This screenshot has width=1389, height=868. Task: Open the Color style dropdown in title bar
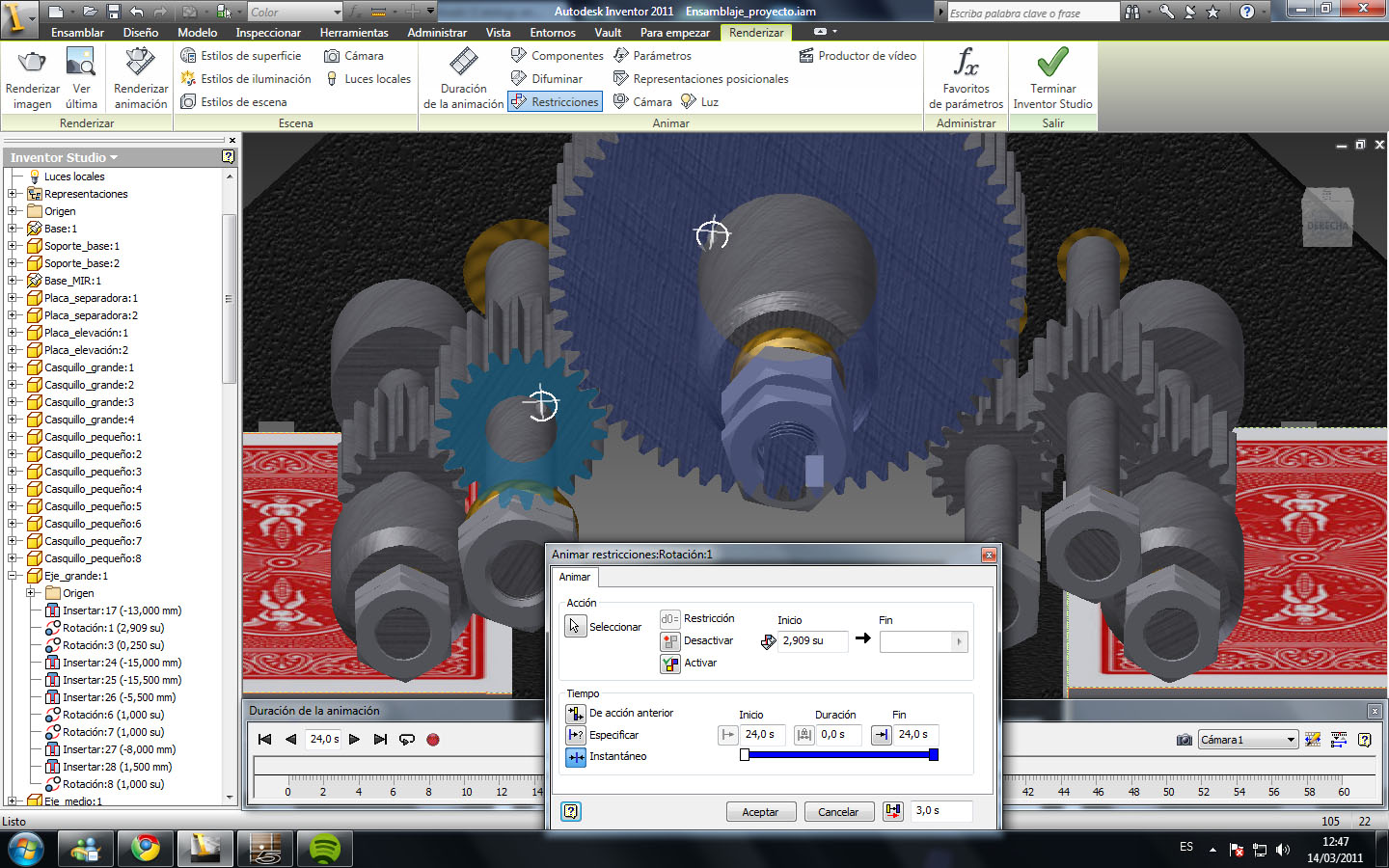[337, 13]
